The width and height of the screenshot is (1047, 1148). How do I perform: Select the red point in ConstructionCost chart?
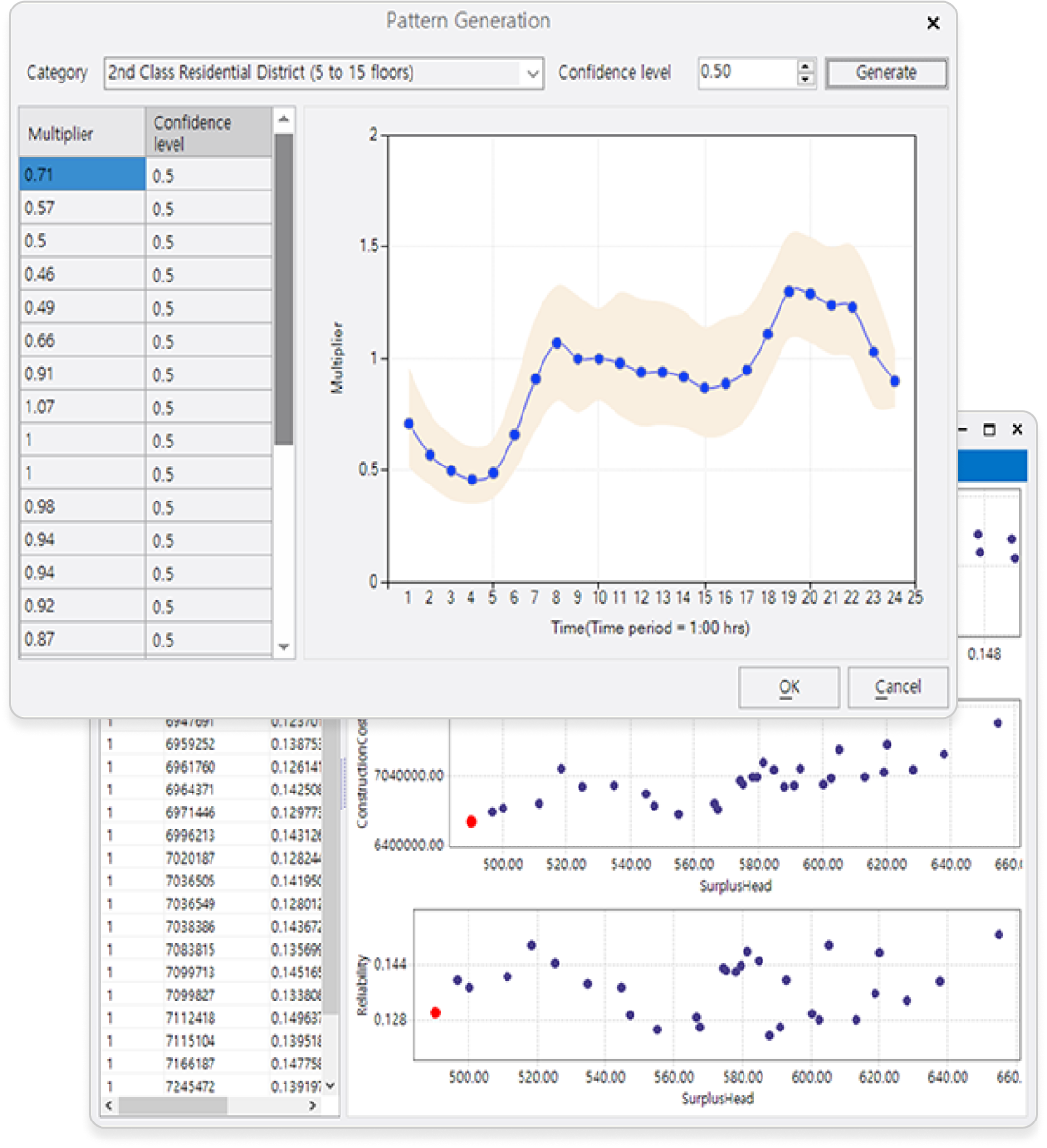pos(471,821)
